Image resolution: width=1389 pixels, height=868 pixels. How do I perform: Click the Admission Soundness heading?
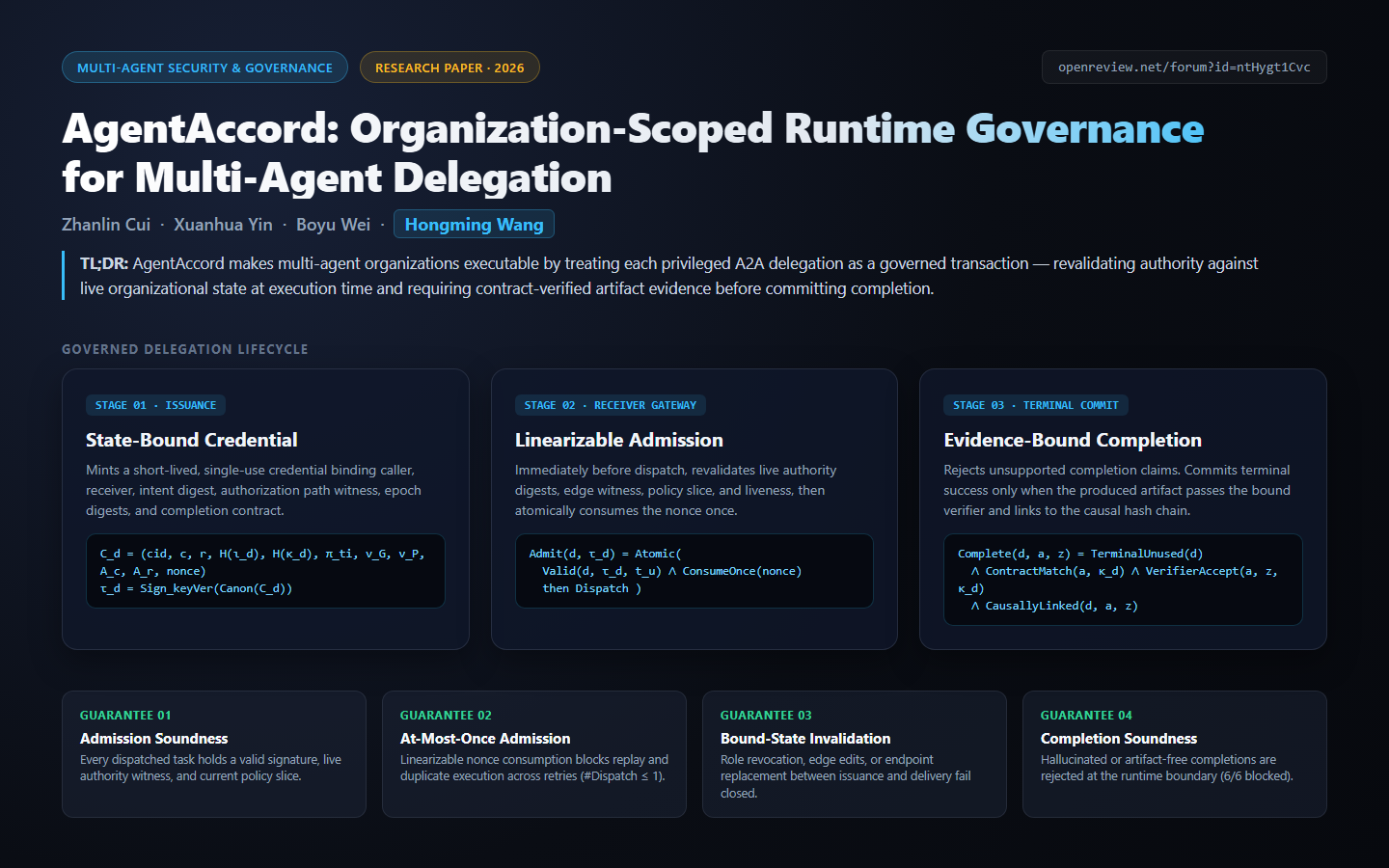[x=153, y=738]
